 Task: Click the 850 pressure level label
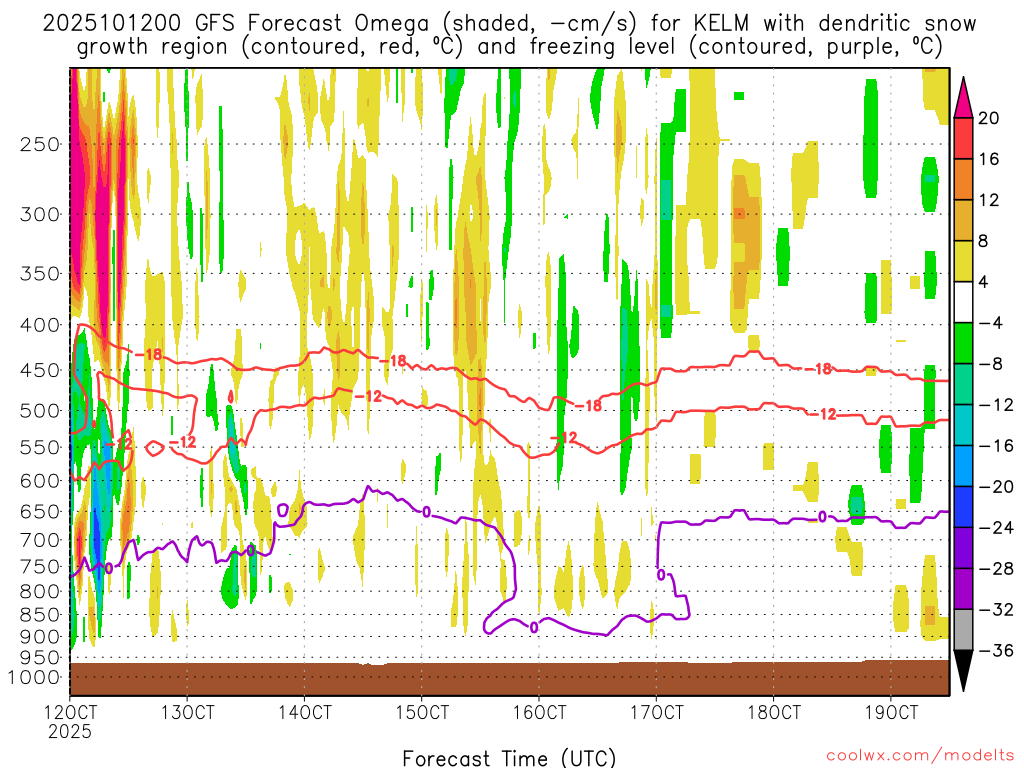coord(40,615)
